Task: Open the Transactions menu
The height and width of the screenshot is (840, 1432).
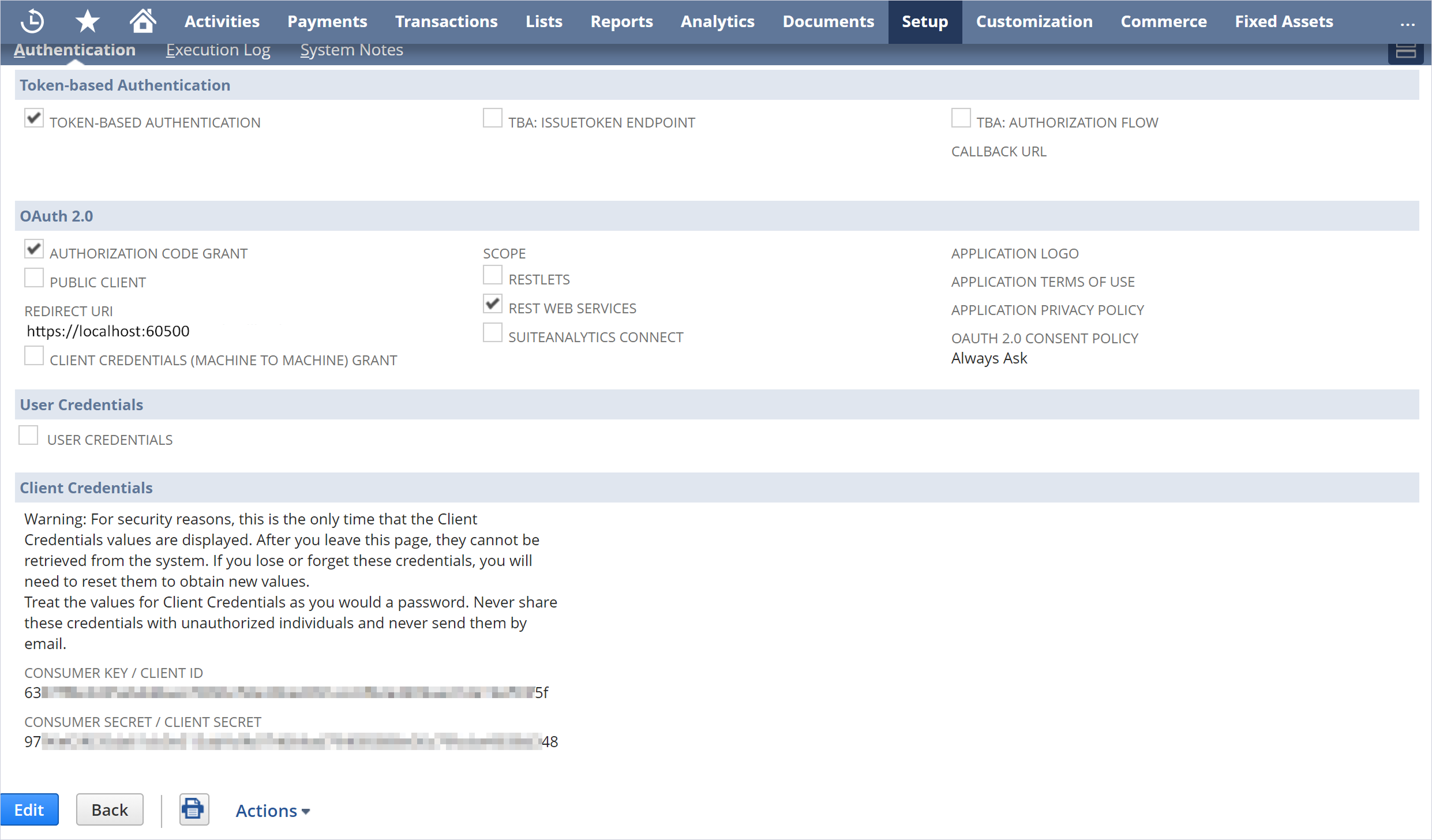Action: [446, 21]
